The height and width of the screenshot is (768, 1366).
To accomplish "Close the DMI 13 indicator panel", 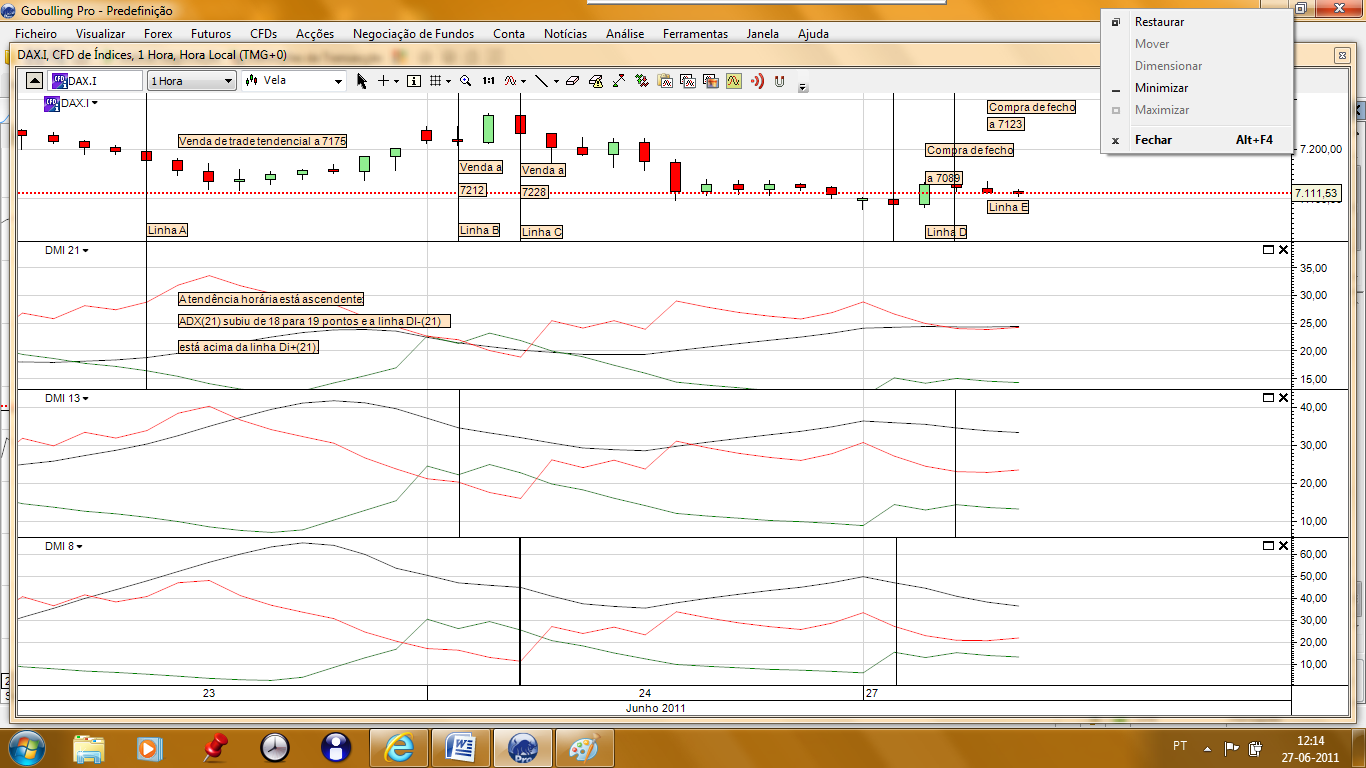I will (1283, 398).
